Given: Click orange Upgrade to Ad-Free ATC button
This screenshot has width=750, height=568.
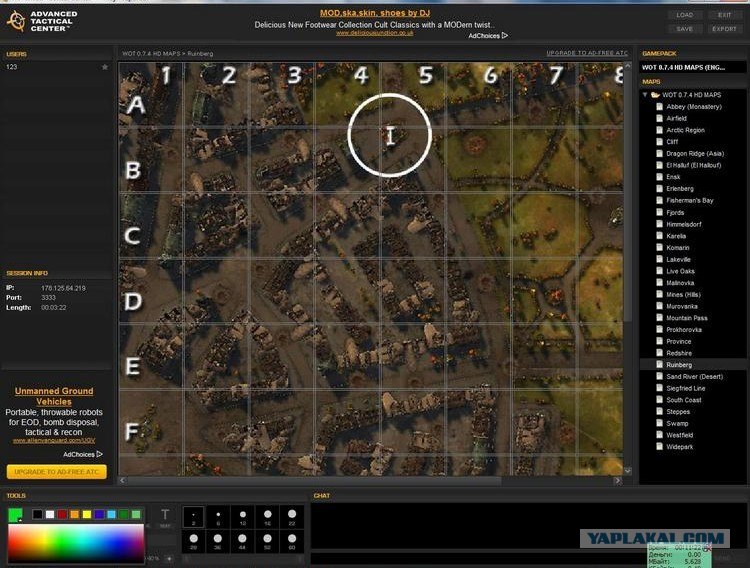Looking at the screenshot, I should point(56,472).
